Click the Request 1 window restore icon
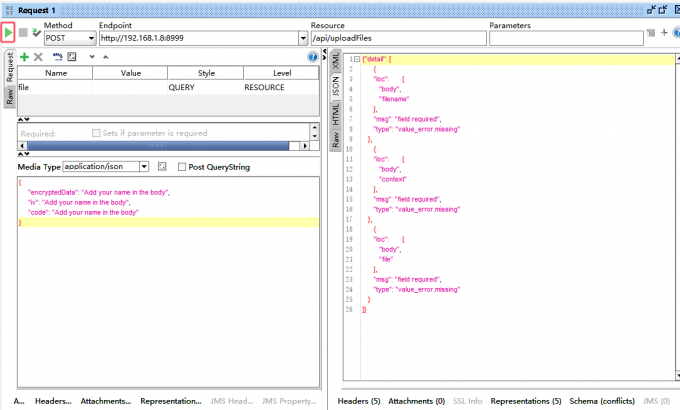680x410 pixels. [651, 10]
